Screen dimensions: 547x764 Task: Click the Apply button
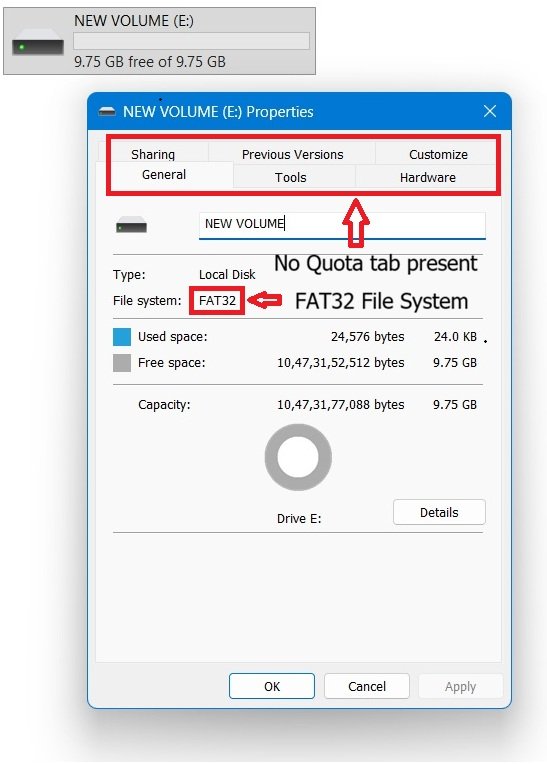460,686
